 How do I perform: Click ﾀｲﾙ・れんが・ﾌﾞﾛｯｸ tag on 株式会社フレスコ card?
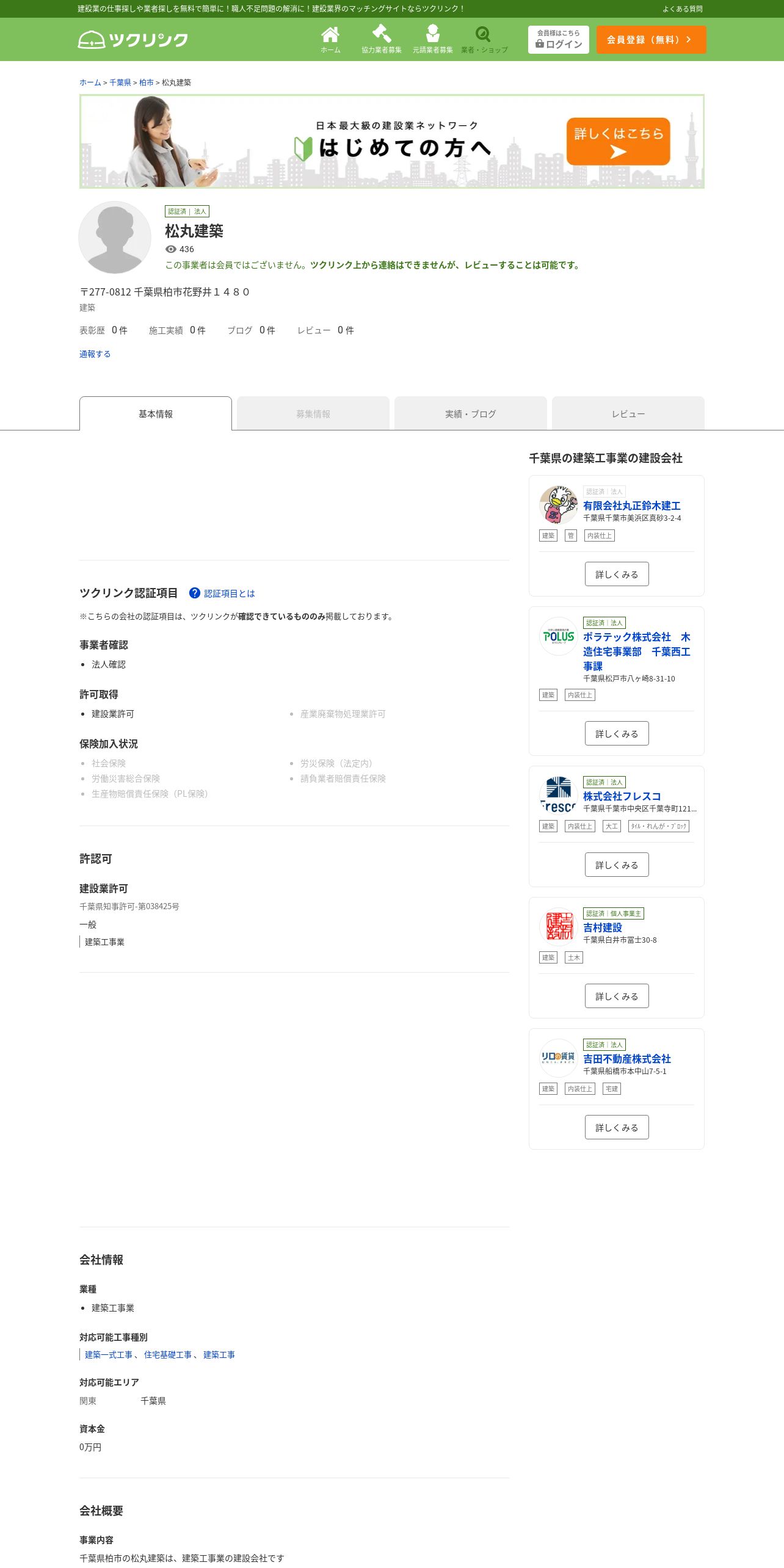(x=659, y=826)
